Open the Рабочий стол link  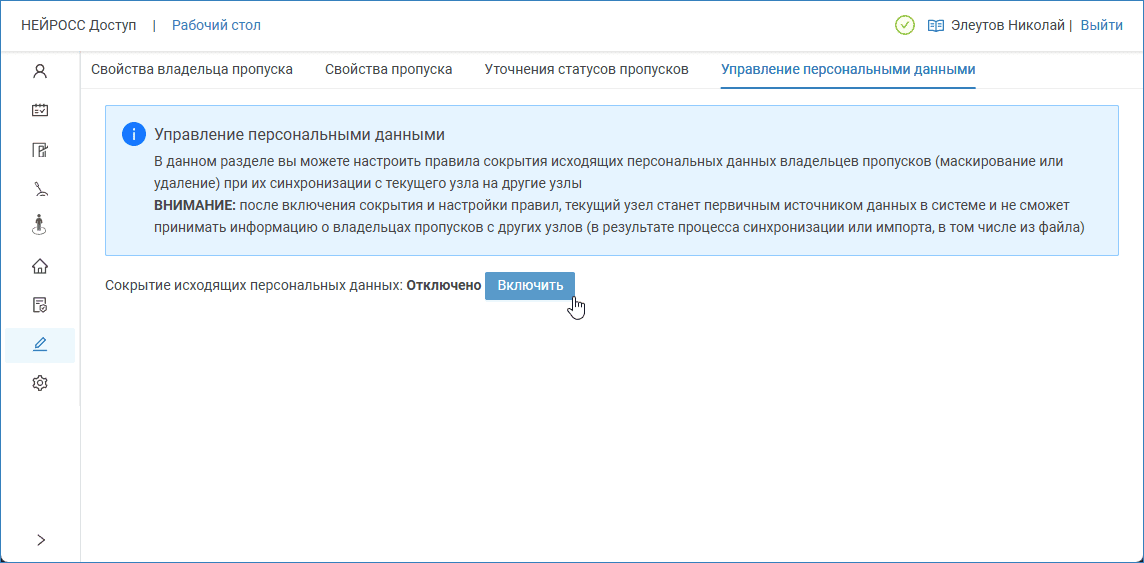click(216, 25)
